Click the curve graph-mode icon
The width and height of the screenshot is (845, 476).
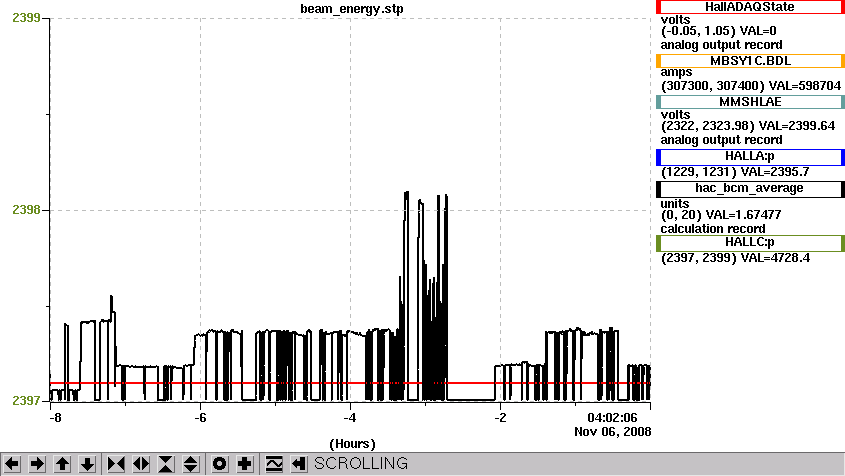point(274,464)
